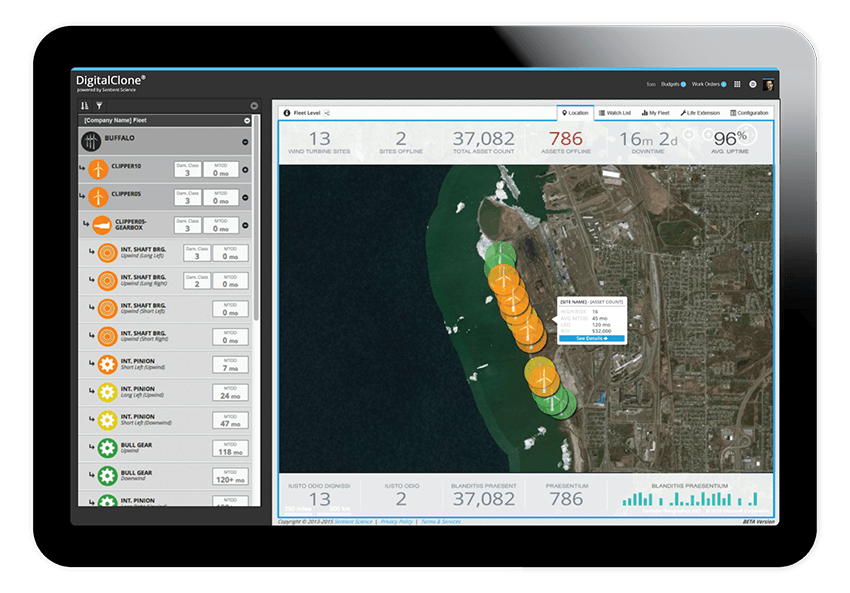
Task: Click the sort icon in fleet panel
Action: pyautogui.click(x=85, y=105)
